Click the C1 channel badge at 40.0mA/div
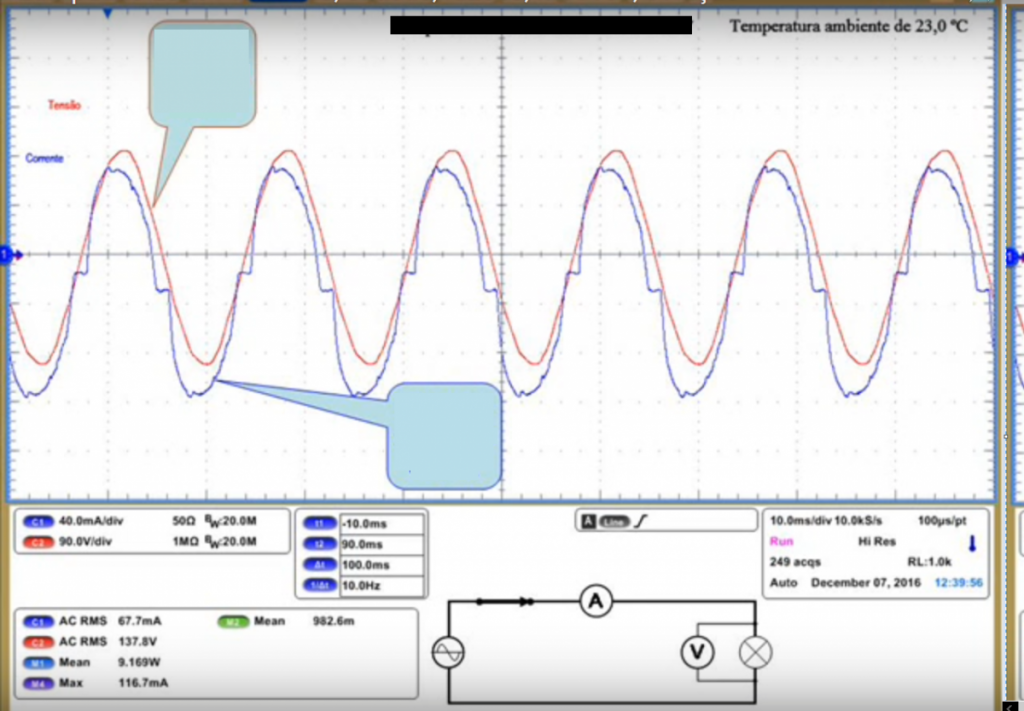 coord(41,521)
